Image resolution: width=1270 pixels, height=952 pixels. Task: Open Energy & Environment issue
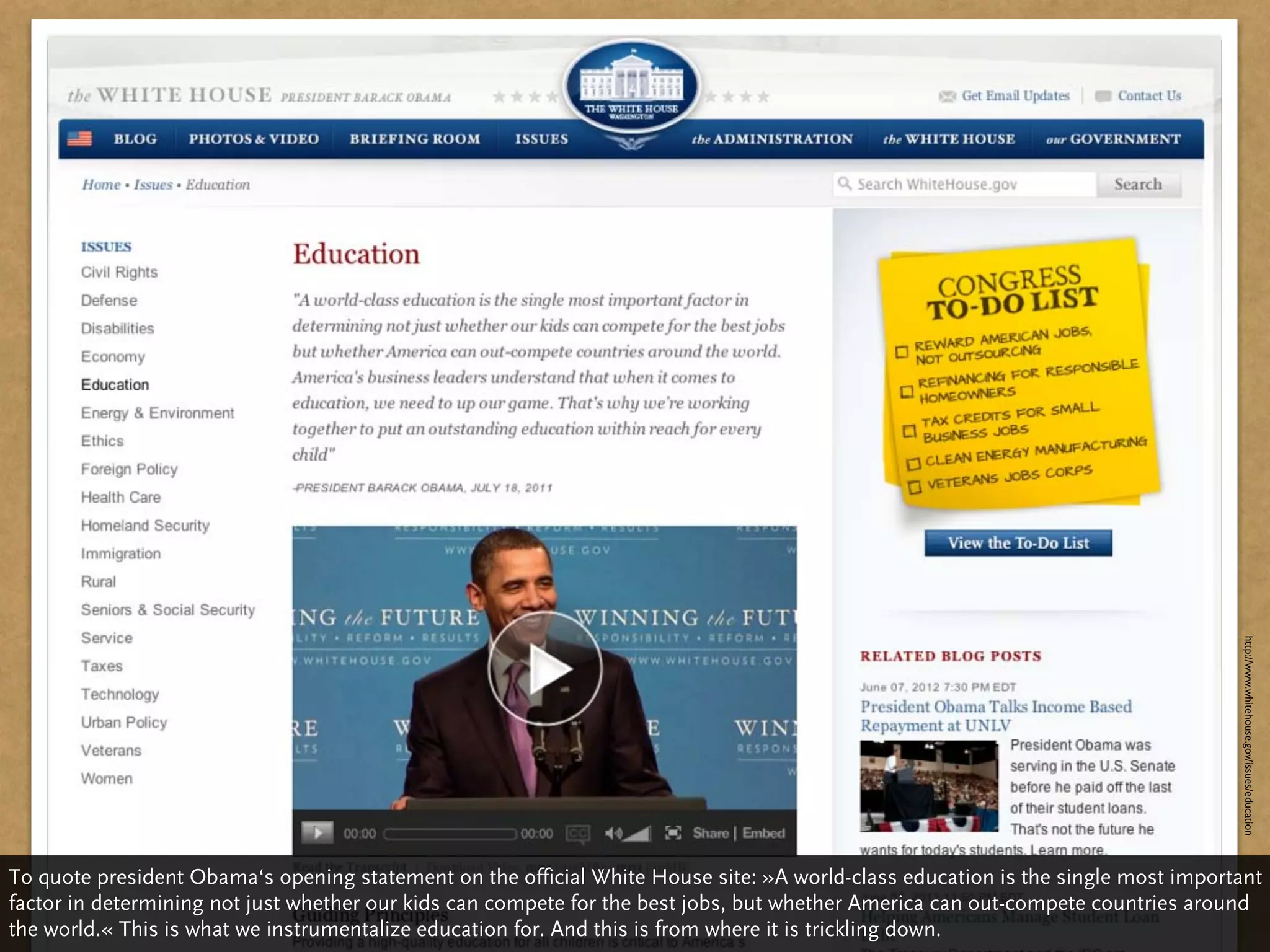(x=158, y=413)
